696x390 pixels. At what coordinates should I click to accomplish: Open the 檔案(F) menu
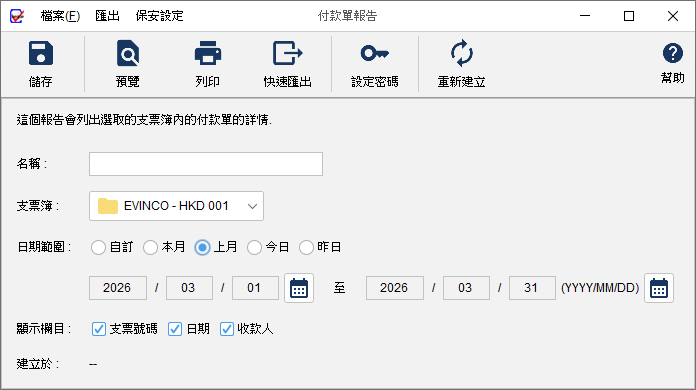coord(60,16)
